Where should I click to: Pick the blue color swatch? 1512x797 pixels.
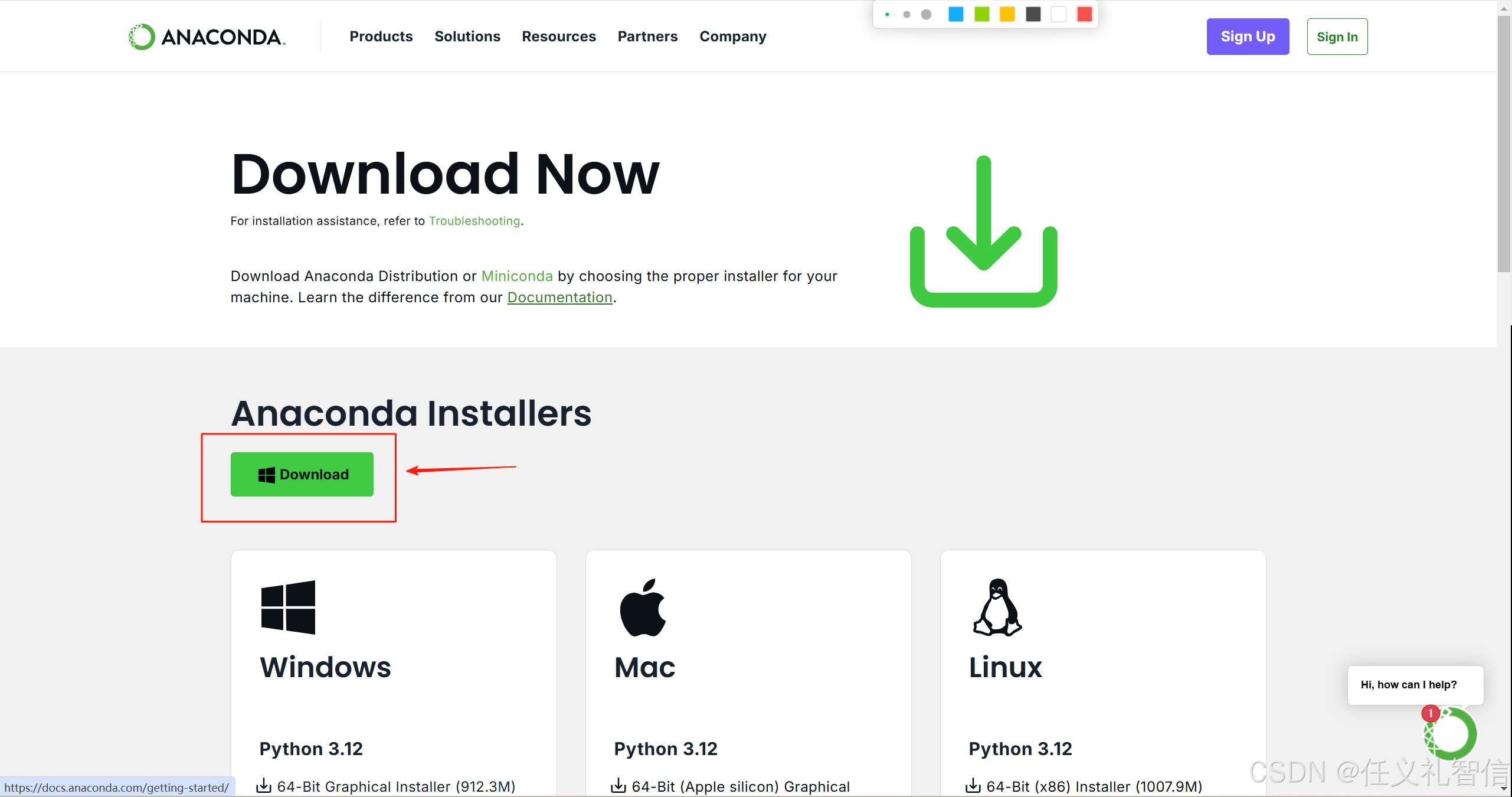coord(955,14)
